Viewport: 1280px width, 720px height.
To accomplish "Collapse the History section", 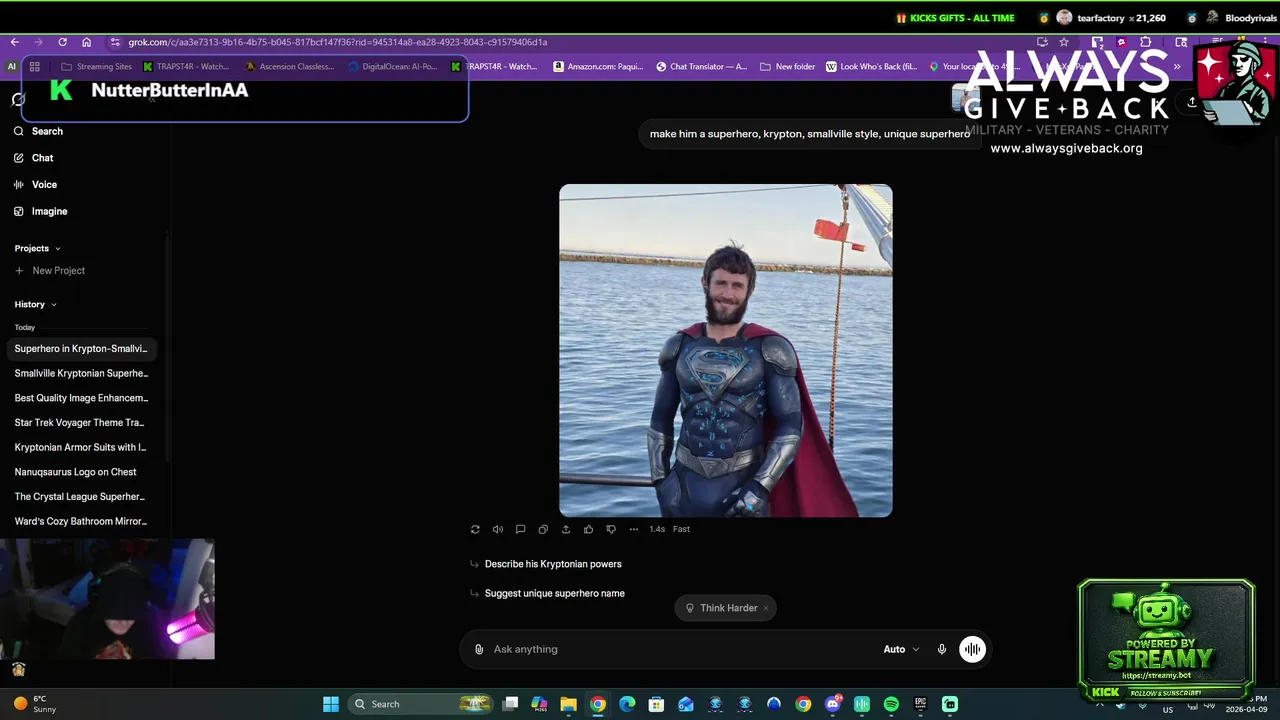I will (x=36, y=304).
